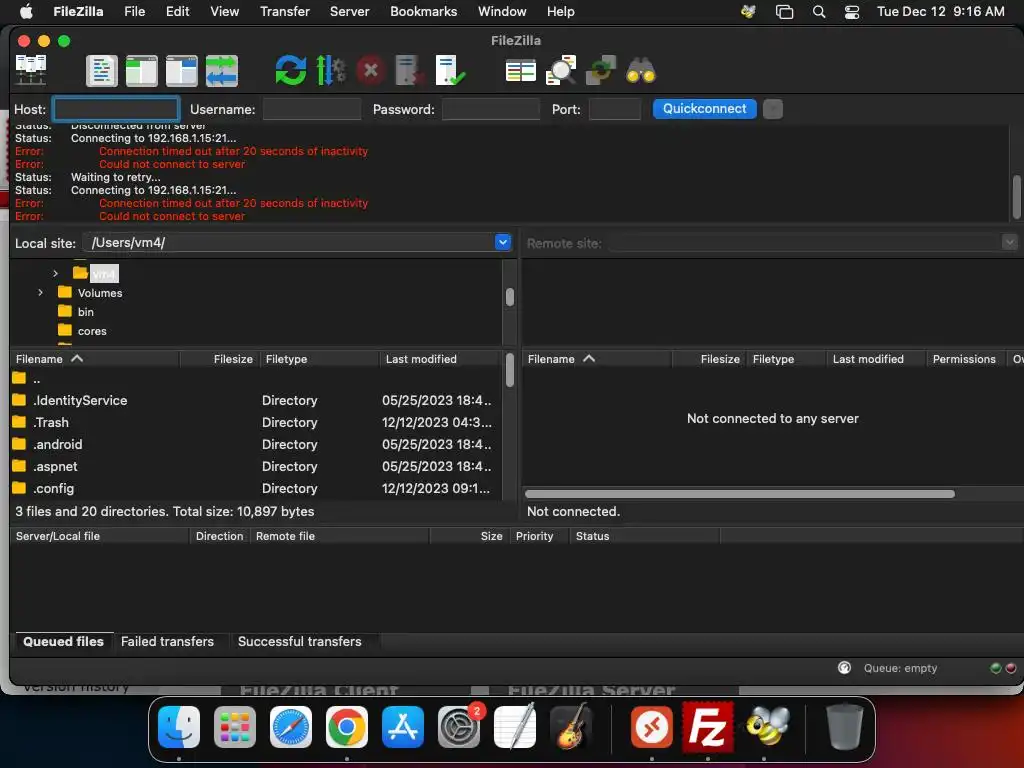Viewport: 1024px width, 768px height.
Task: Toggle the local directory tree view
Action: click(x=141, y=71)
